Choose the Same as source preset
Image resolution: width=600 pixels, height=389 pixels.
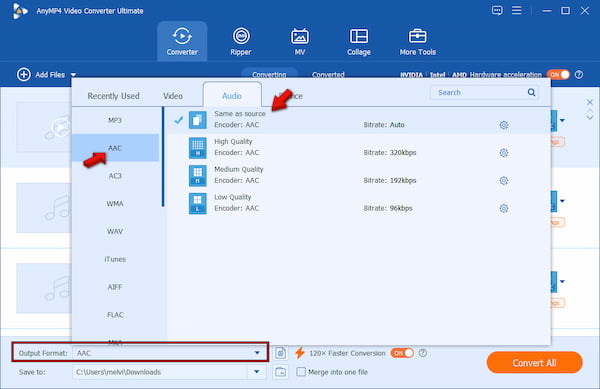click(x=359, y=120)
